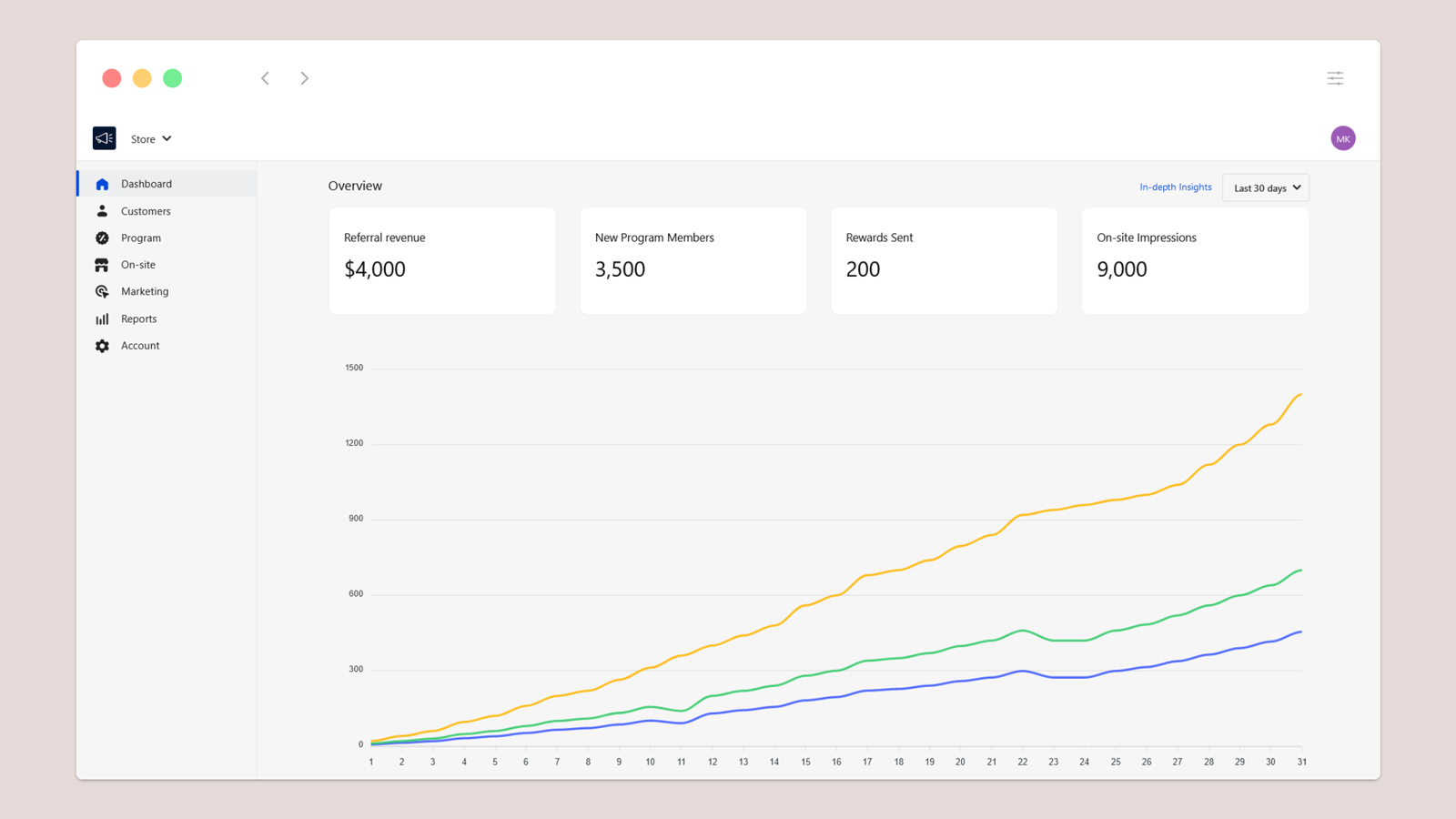Screen dimensions: 1456x819
Task: Click the Dashboard home icon
Action: coord(102,184)
